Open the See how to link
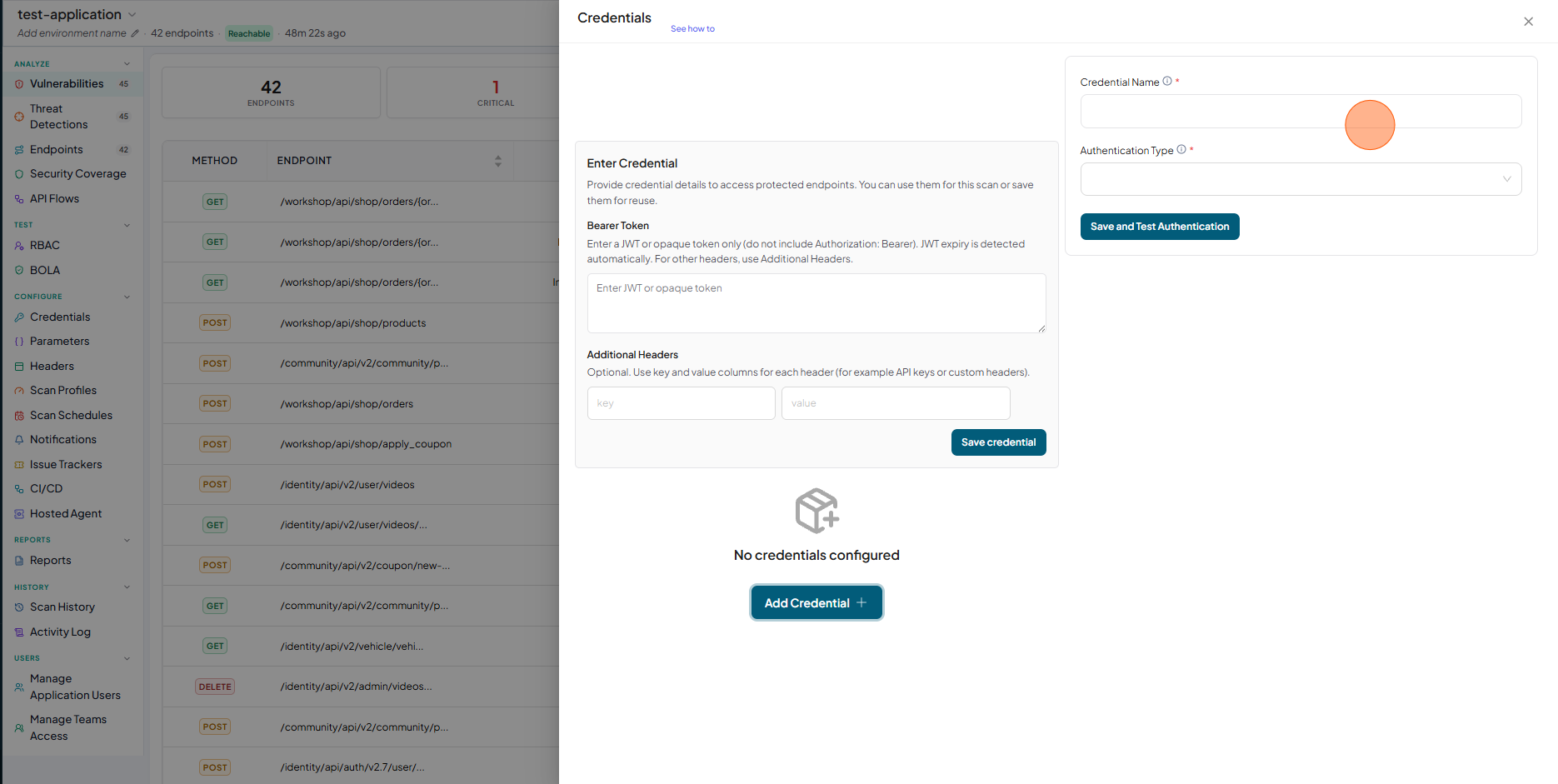The height and width of the screenshot is (784, 1558). tap(692, 29)
